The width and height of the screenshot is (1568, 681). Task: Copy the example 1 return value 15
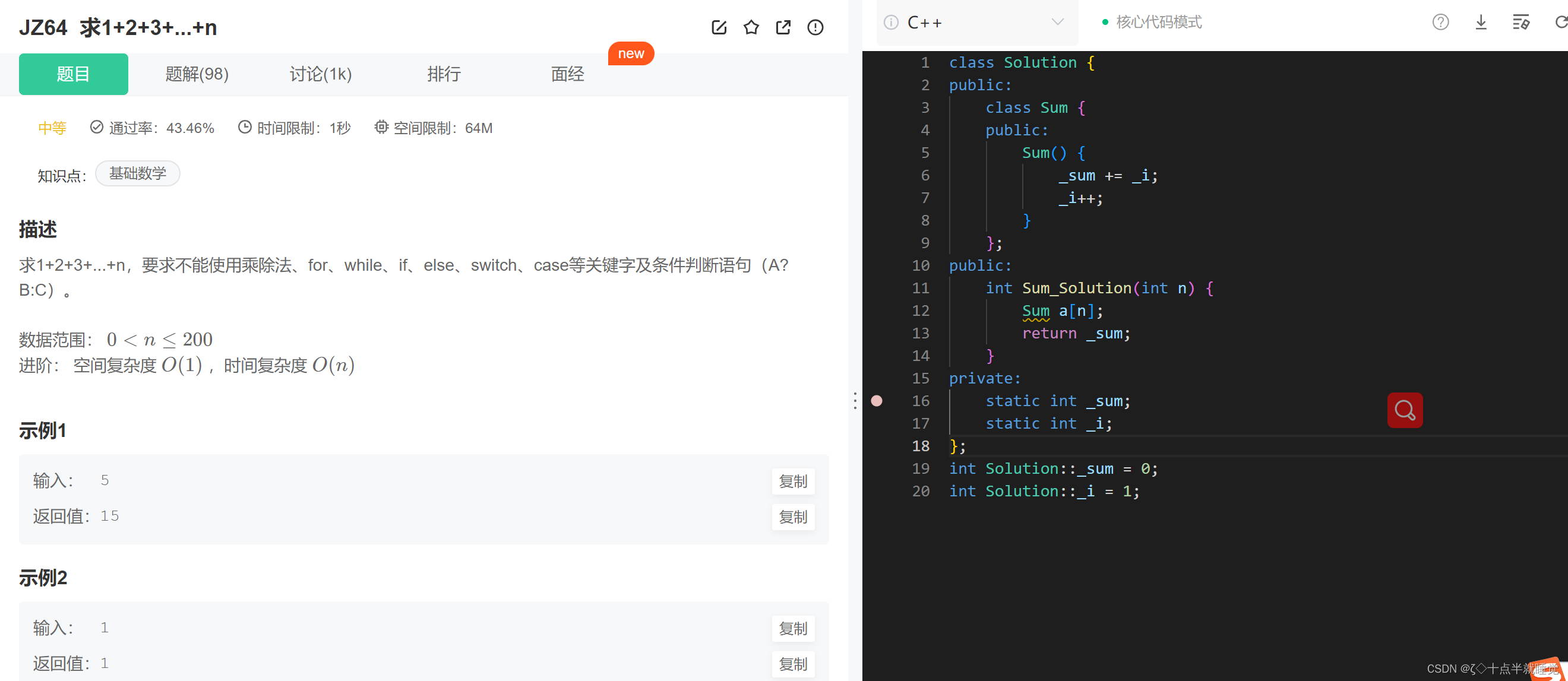[793, 517]
